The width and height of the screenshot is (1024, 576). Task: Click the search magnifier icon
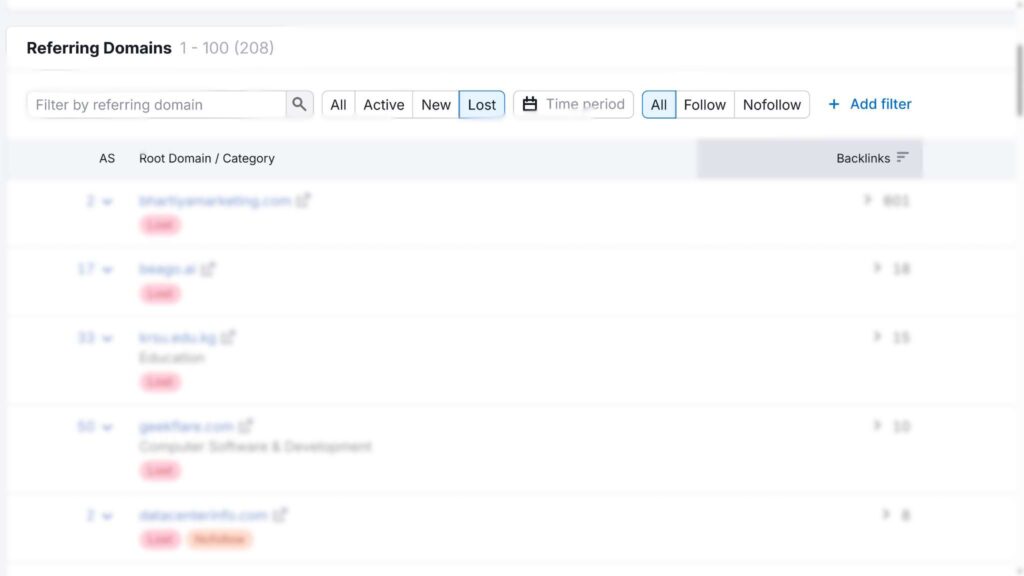[x=299, y=104]
